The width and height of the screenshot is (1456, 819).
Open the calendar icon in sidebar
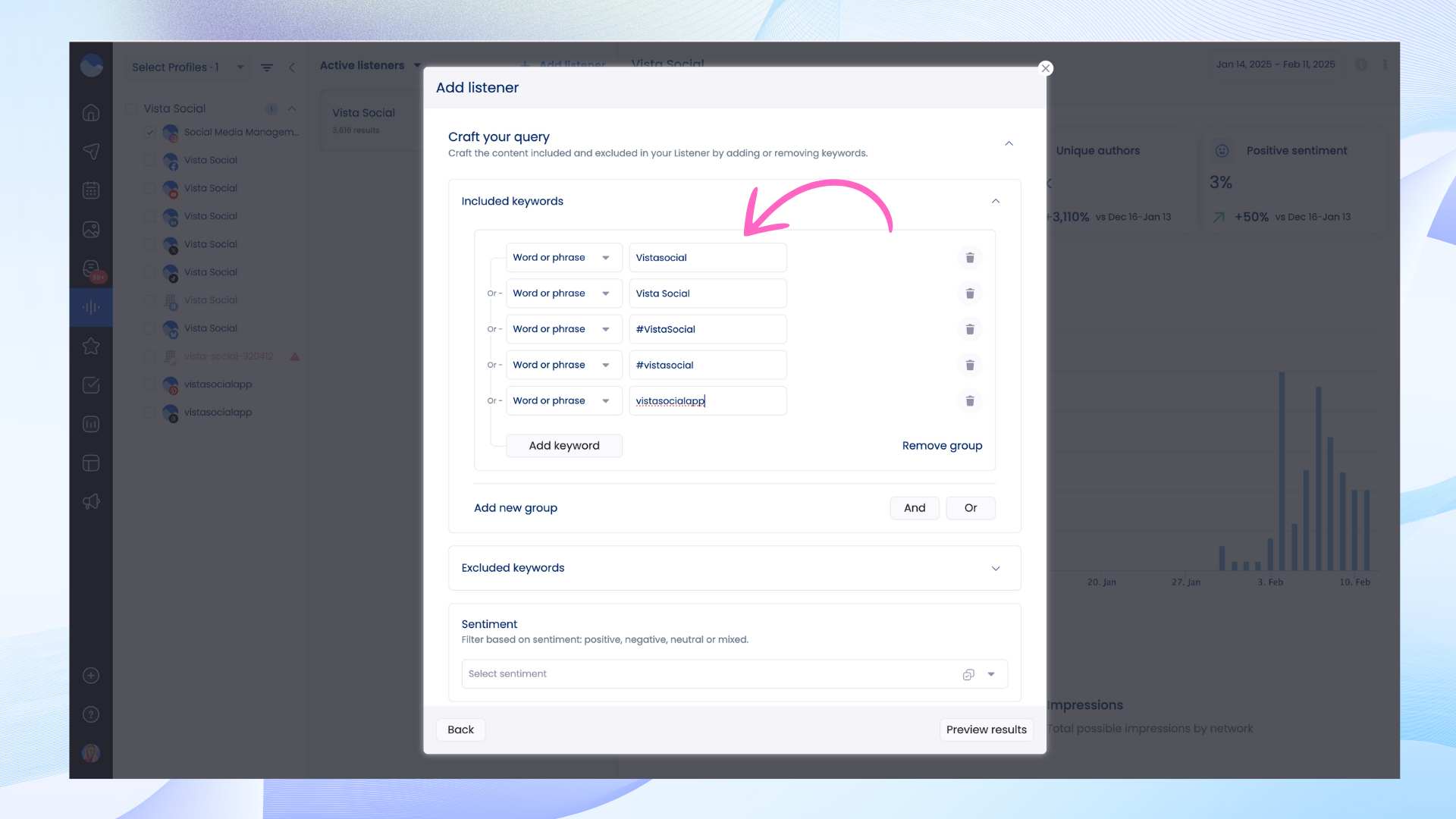coord(91,190)
